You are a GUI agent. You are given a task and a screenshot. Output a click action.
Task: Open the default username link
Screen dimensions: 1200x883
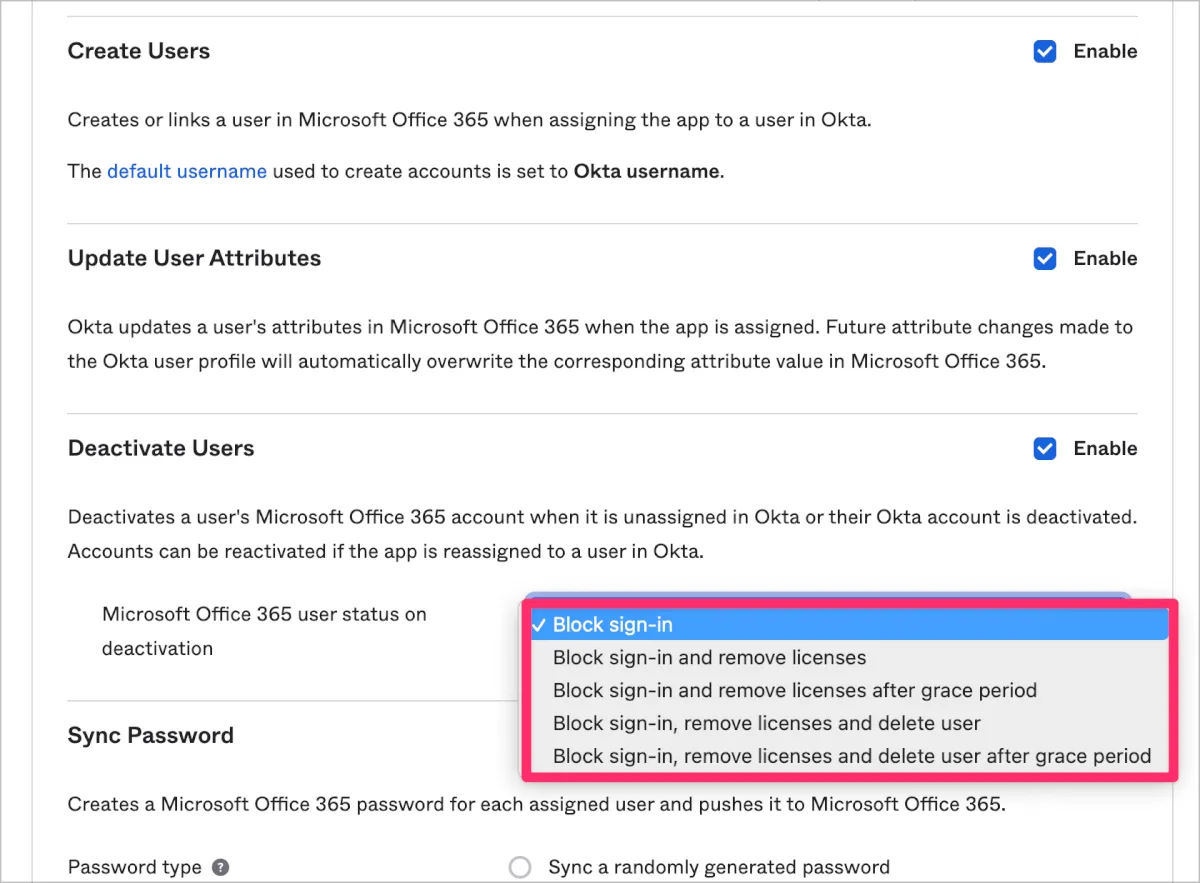(187, 171)
